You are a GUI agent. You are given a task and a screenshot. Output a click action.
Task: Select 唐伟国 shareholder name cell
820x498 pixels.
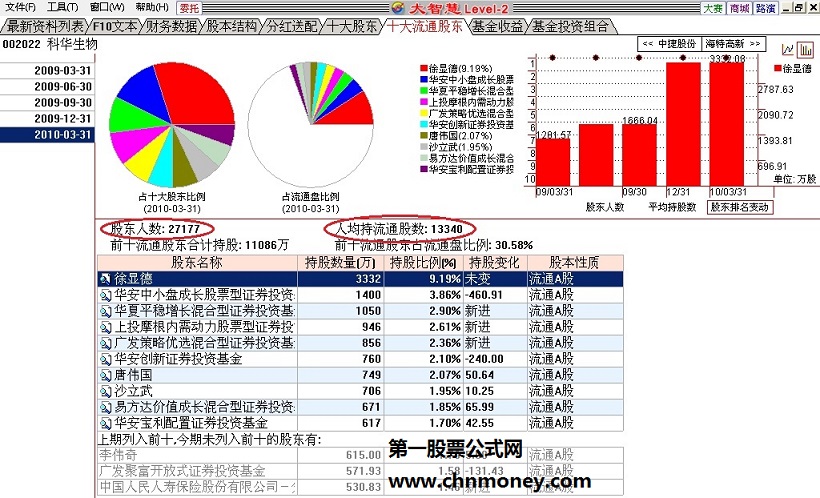[x=197, y=375]
